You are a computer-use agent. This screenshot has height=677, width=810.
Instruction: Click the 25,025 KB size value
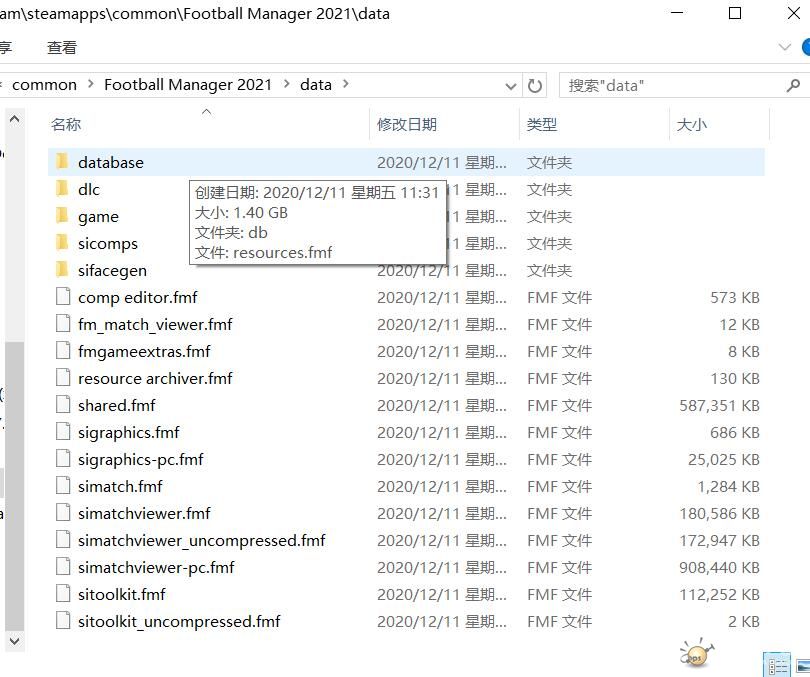click(723, 459)
